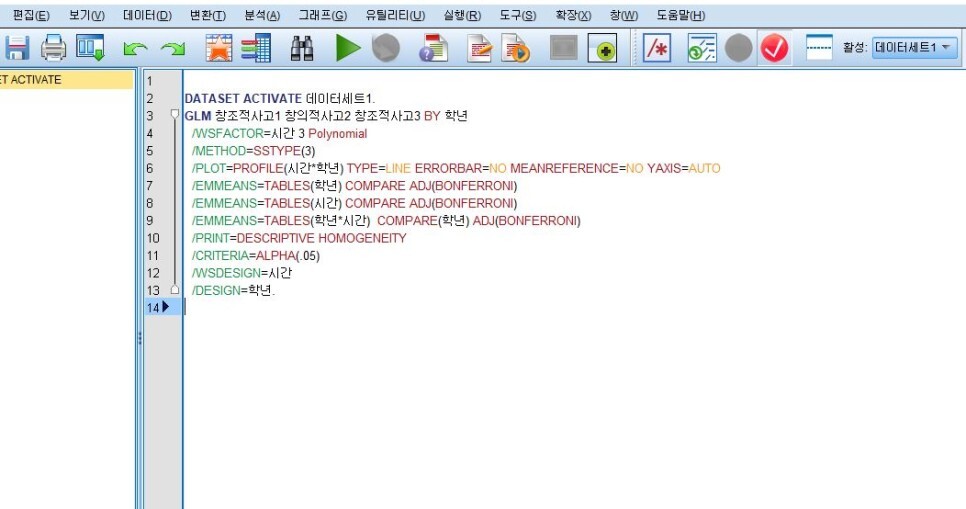This screenshot has height=509, width=966.
Task: Click the disabled grey window icon
Action: [564, 48]
